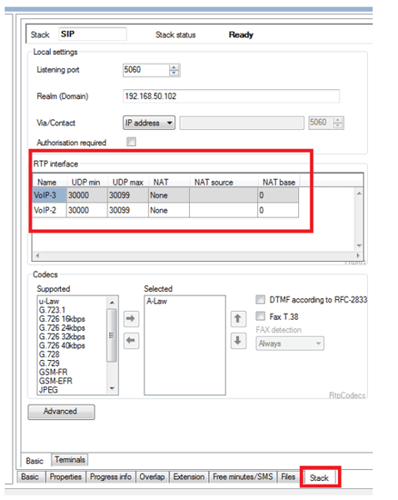Select G.728 codec
This screenshot has width=398, height=500.
(49, 354)
